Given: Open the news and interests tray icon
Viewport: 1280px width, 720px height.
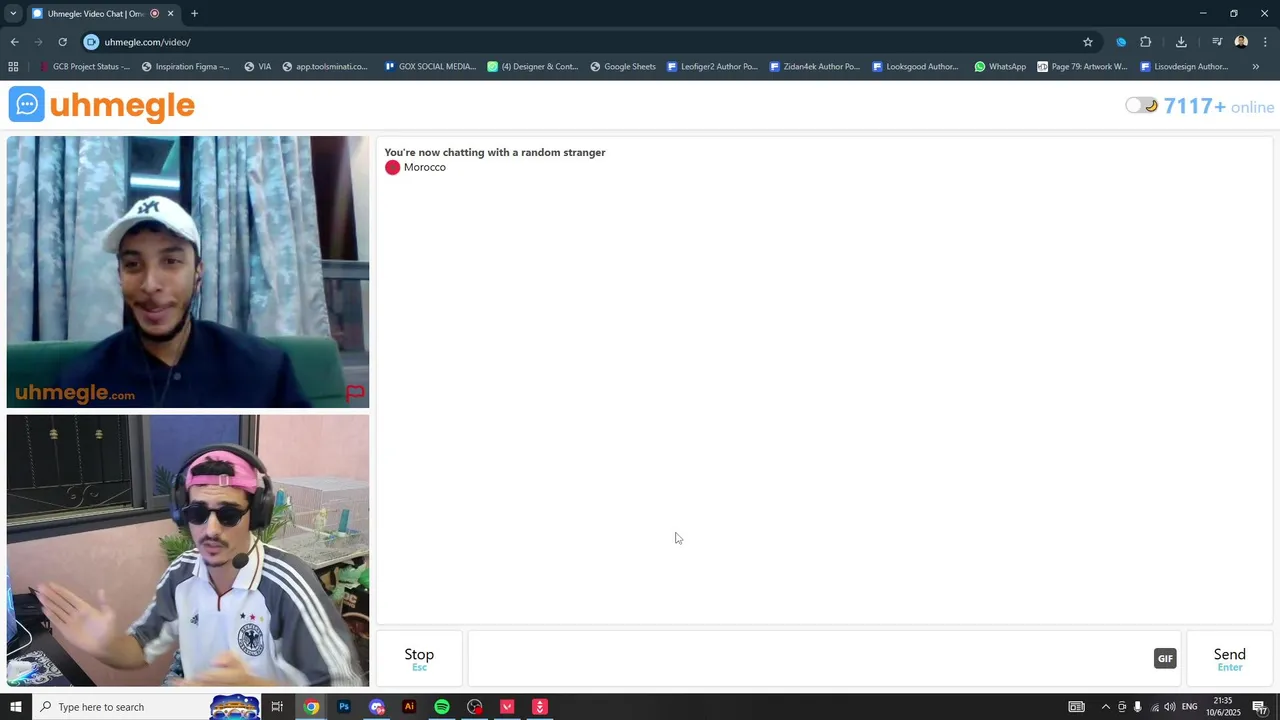Looking at the screenshot, I should (x=1076, y=707).
